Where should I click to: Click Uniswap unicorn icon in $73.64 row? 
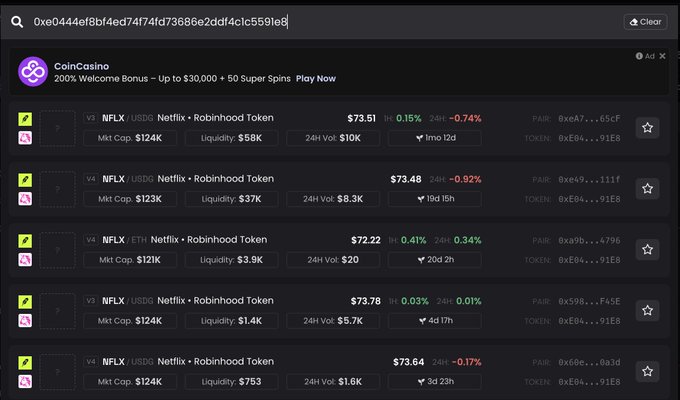[25, 382]
